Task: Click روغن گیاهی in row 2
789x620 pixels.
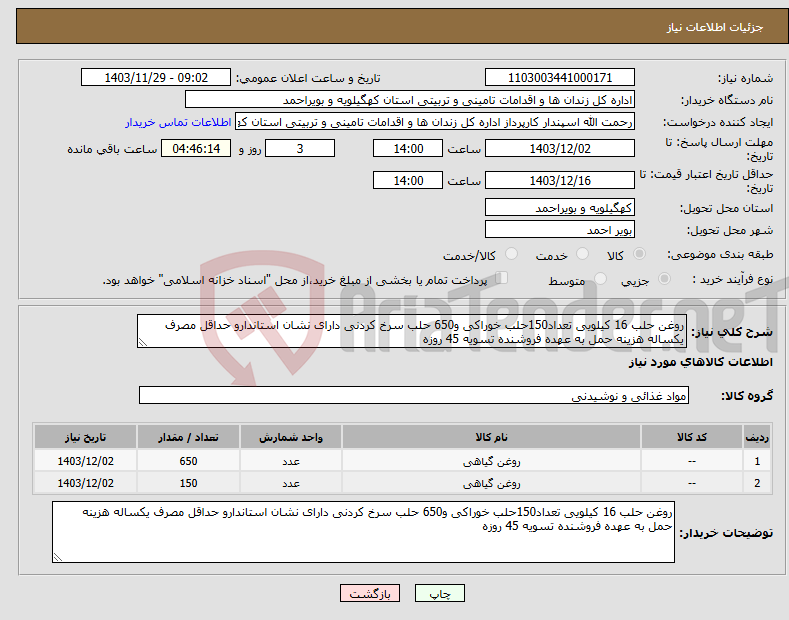Action: 491,483
